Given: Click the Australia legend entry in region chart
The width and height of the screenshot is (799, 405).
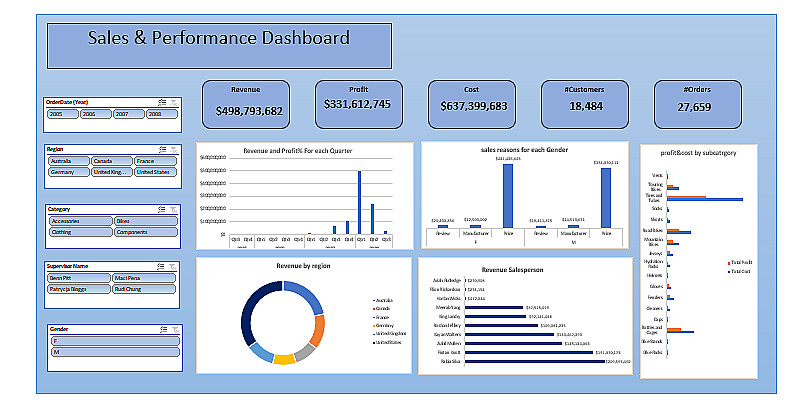Looking at the screenshot, I should tap(383, 301).
